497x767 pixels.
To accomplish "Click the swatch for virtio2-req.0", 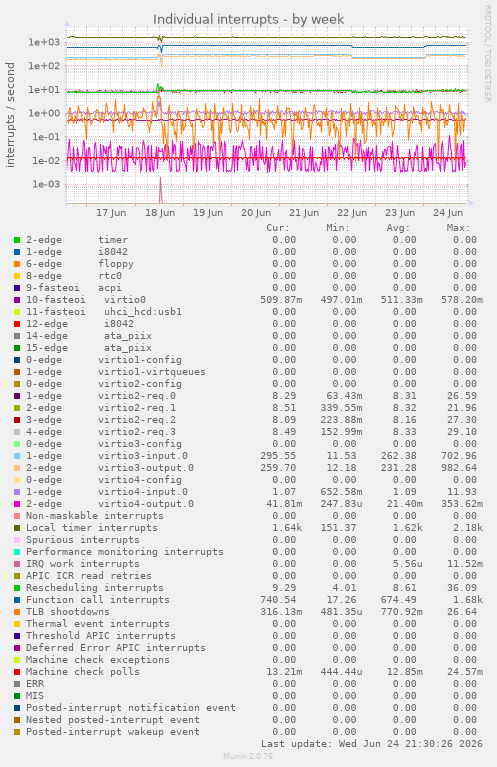I will (17, 396).
